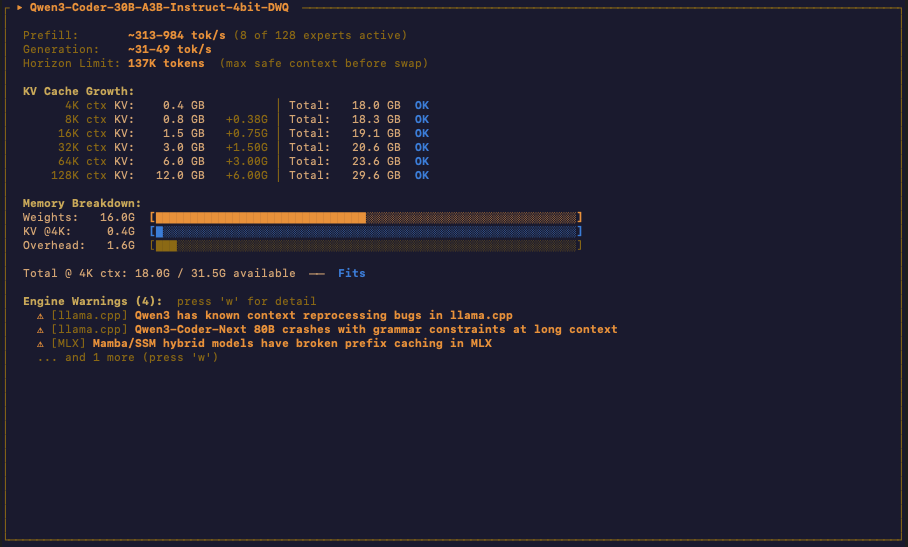Click the KV Cache Growth section heading
The image size is (908, 547).
(78, 91)
